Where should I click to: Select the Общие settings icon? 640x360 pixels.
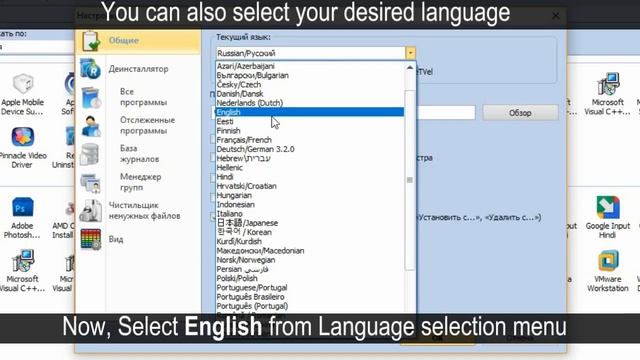tap(91, 41)
